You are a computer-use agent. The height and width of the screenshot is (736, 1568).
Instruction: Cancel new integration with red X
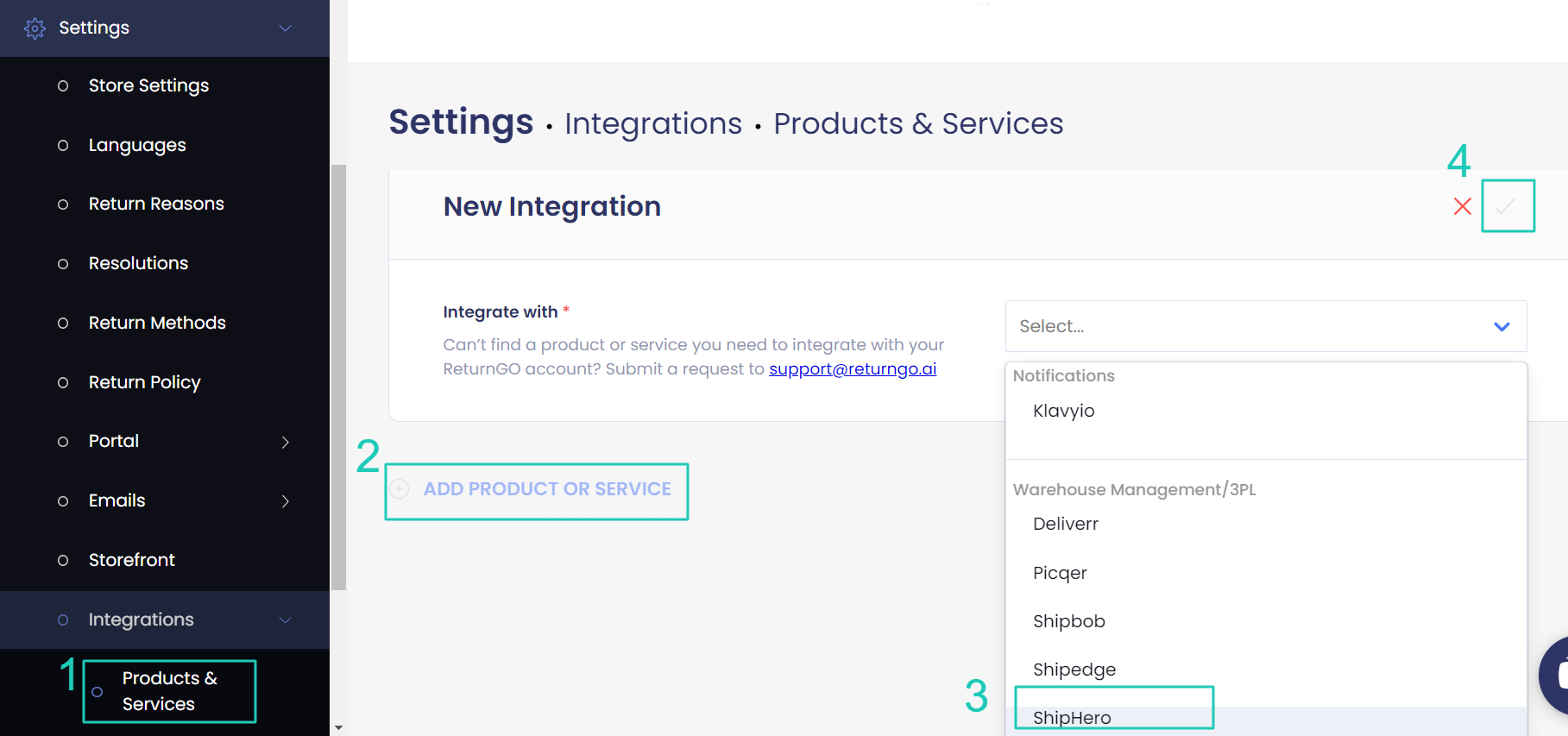1462,206
